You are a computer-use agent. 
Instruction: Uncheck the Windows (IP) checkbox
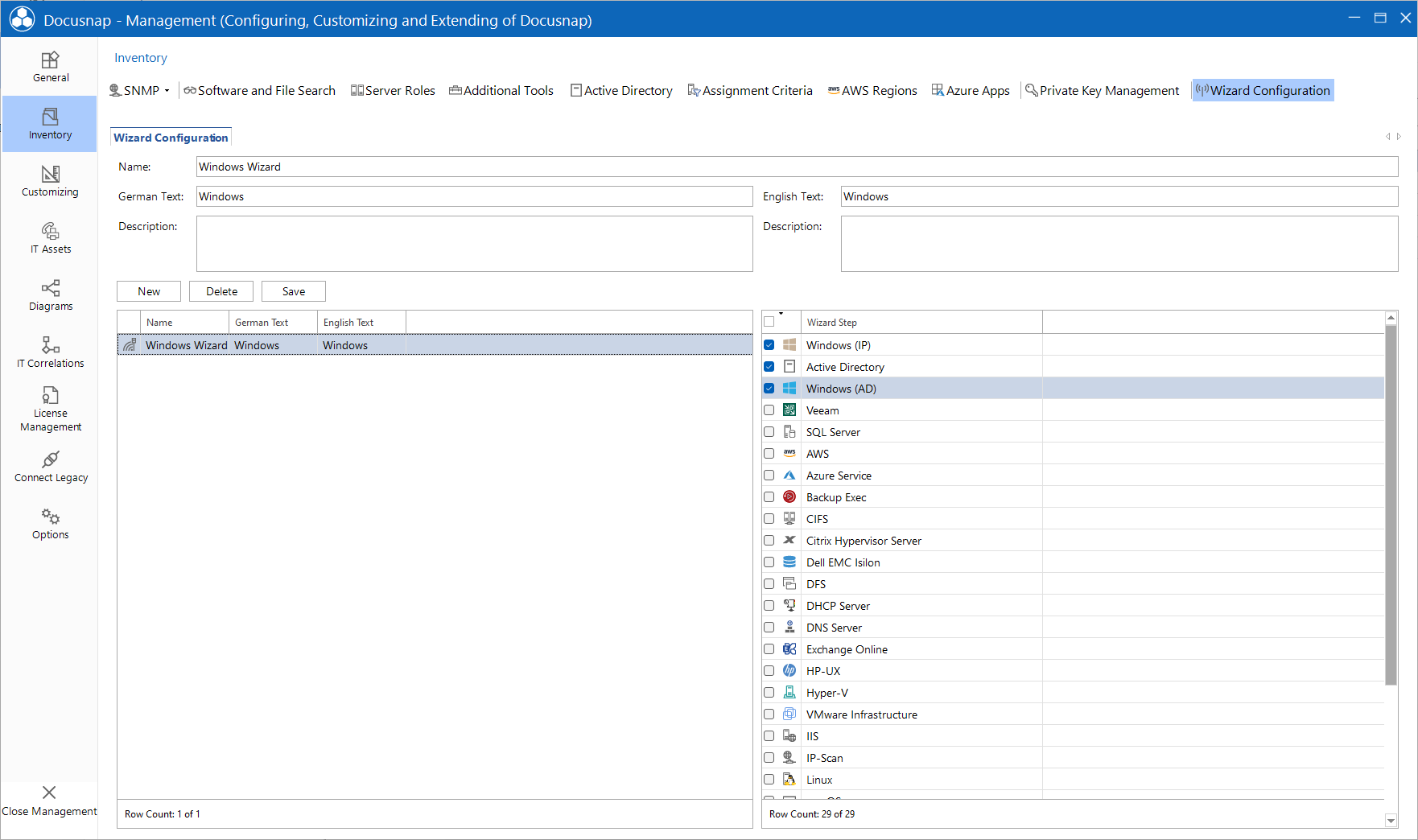[769, 345]
